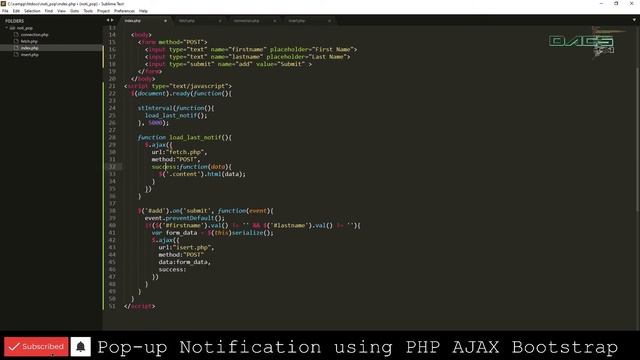Select the noti_pop folder in sidebar
The height and width of the screenshot is (360, 640).
tap(24, 28)
